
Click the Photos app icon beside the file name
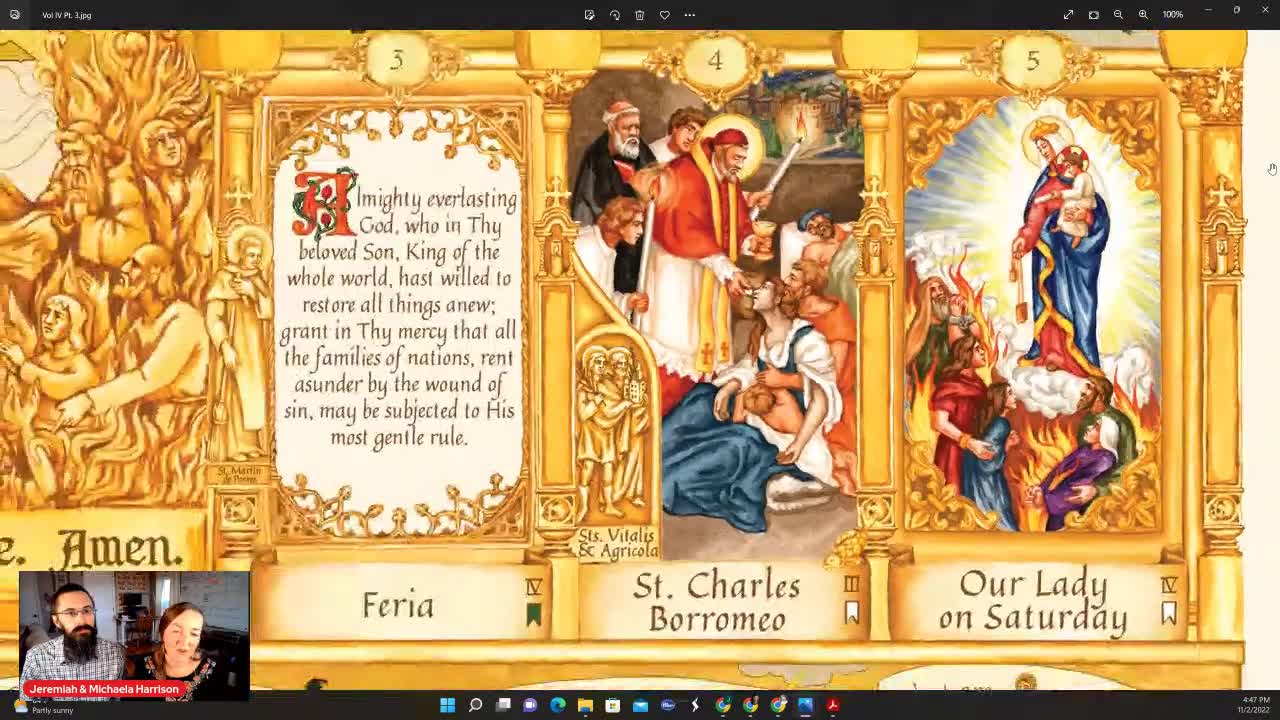[x=14, y=15]
